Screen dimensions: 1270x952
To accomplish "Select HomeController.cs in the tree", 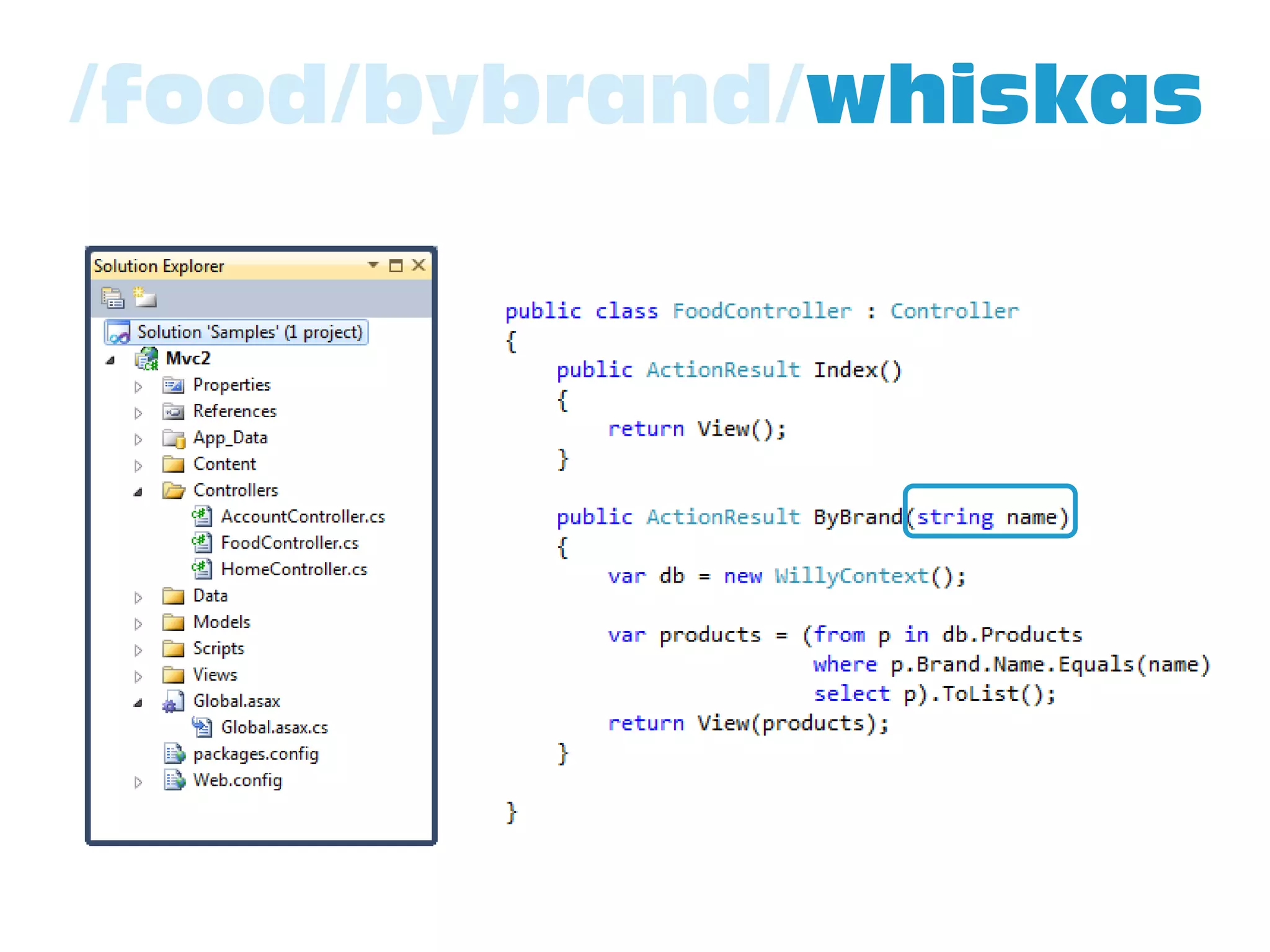I will [293, 569].
